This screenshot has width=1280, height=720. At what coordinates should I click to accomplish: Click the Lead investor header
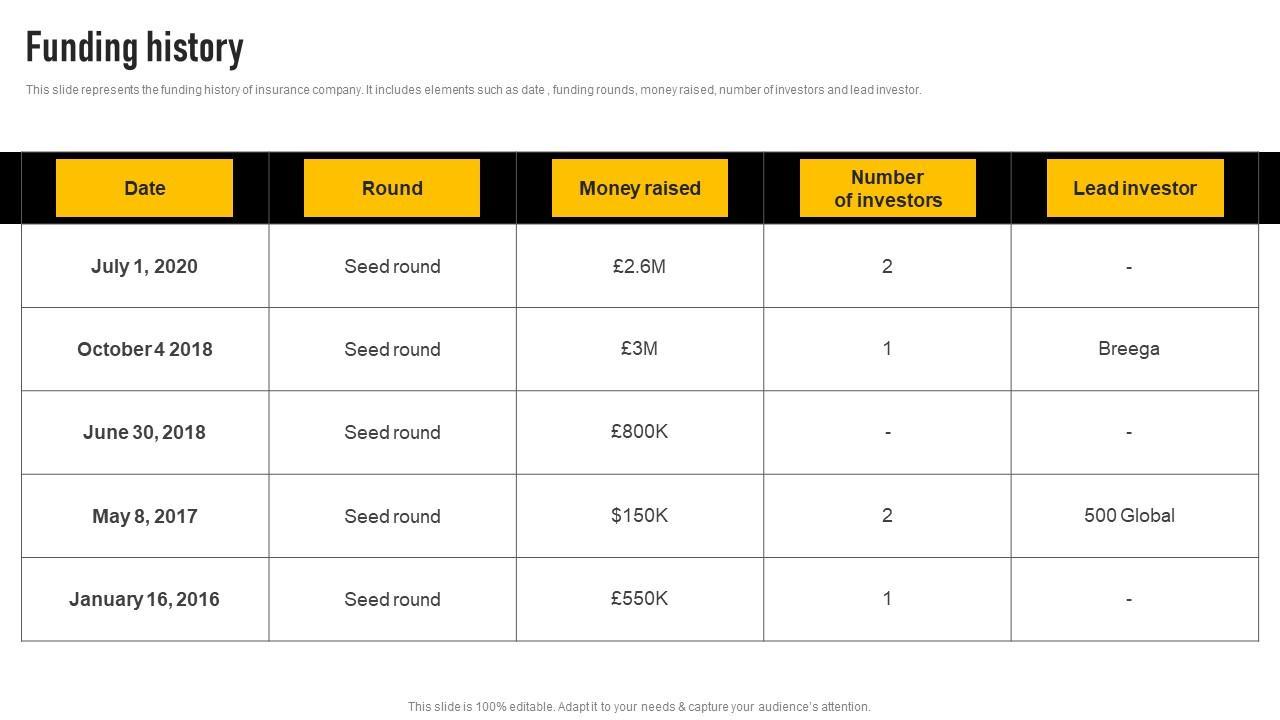click(x=1134, y=188)
